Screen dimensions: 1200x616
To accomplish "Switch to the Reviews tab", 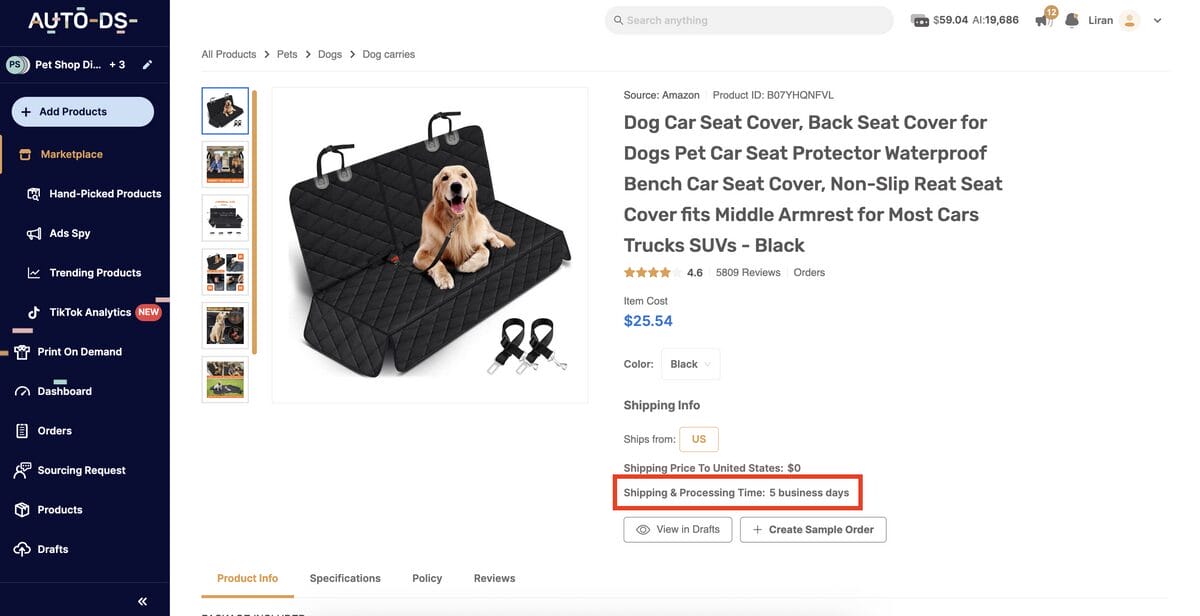I will (x=494, y=578).
